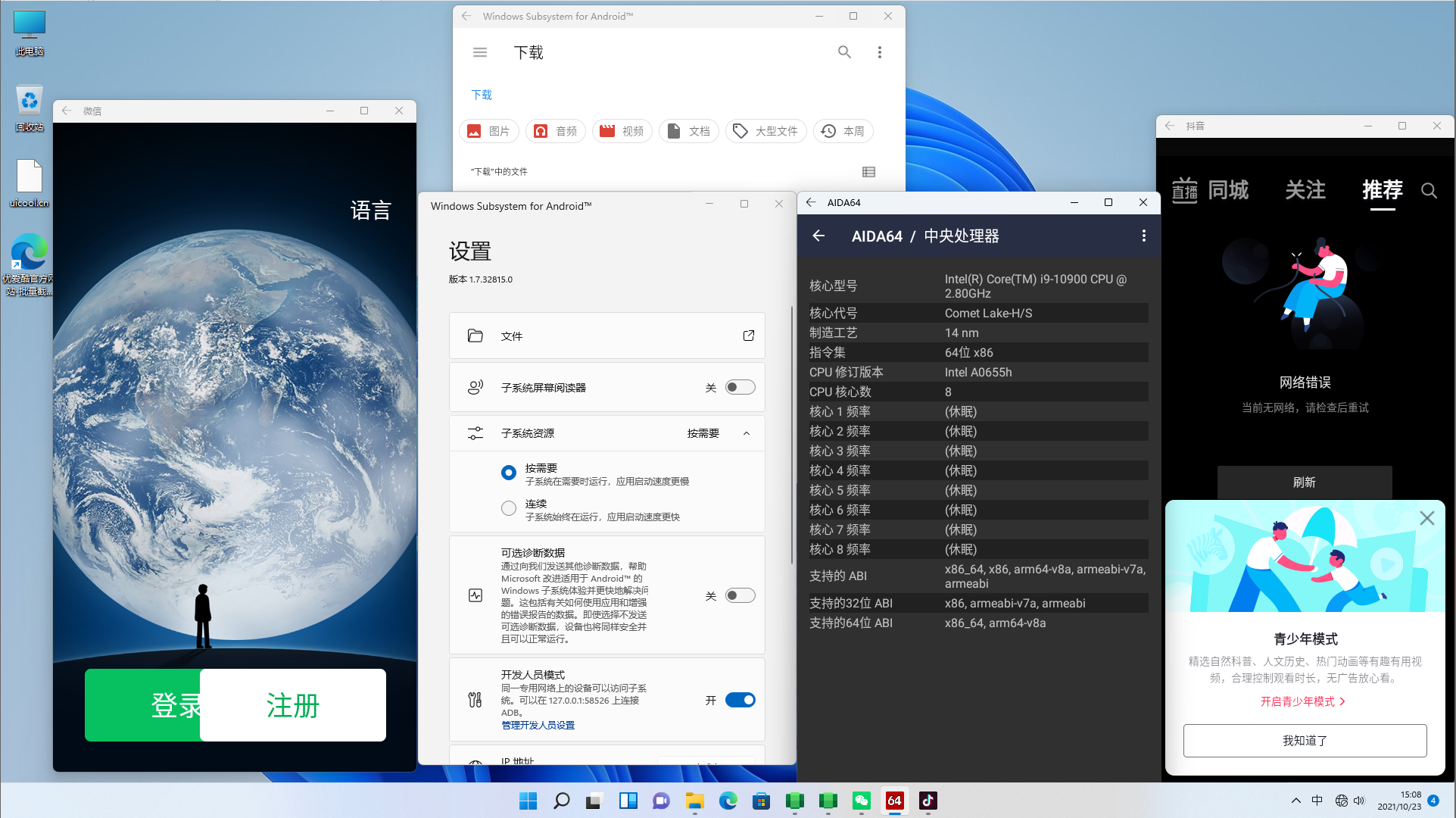Image resolution: width=1456 pixels, height=818 pixels.
Task: Filter downloads by 音频 audio
Action: coord(555,131)
